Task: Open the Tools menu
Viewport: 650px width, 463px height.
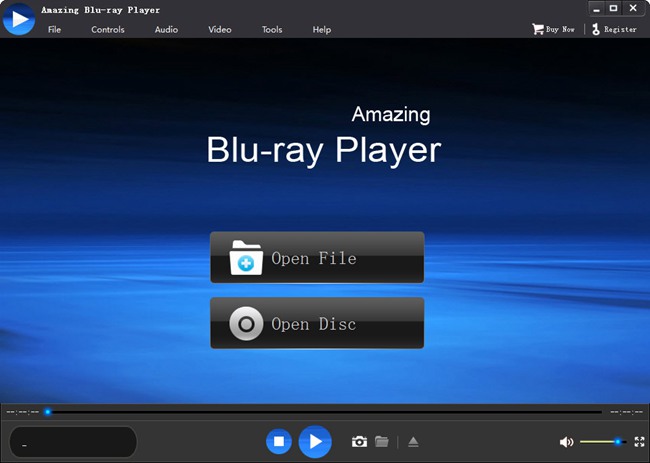Action: click(x=272, y=29)
